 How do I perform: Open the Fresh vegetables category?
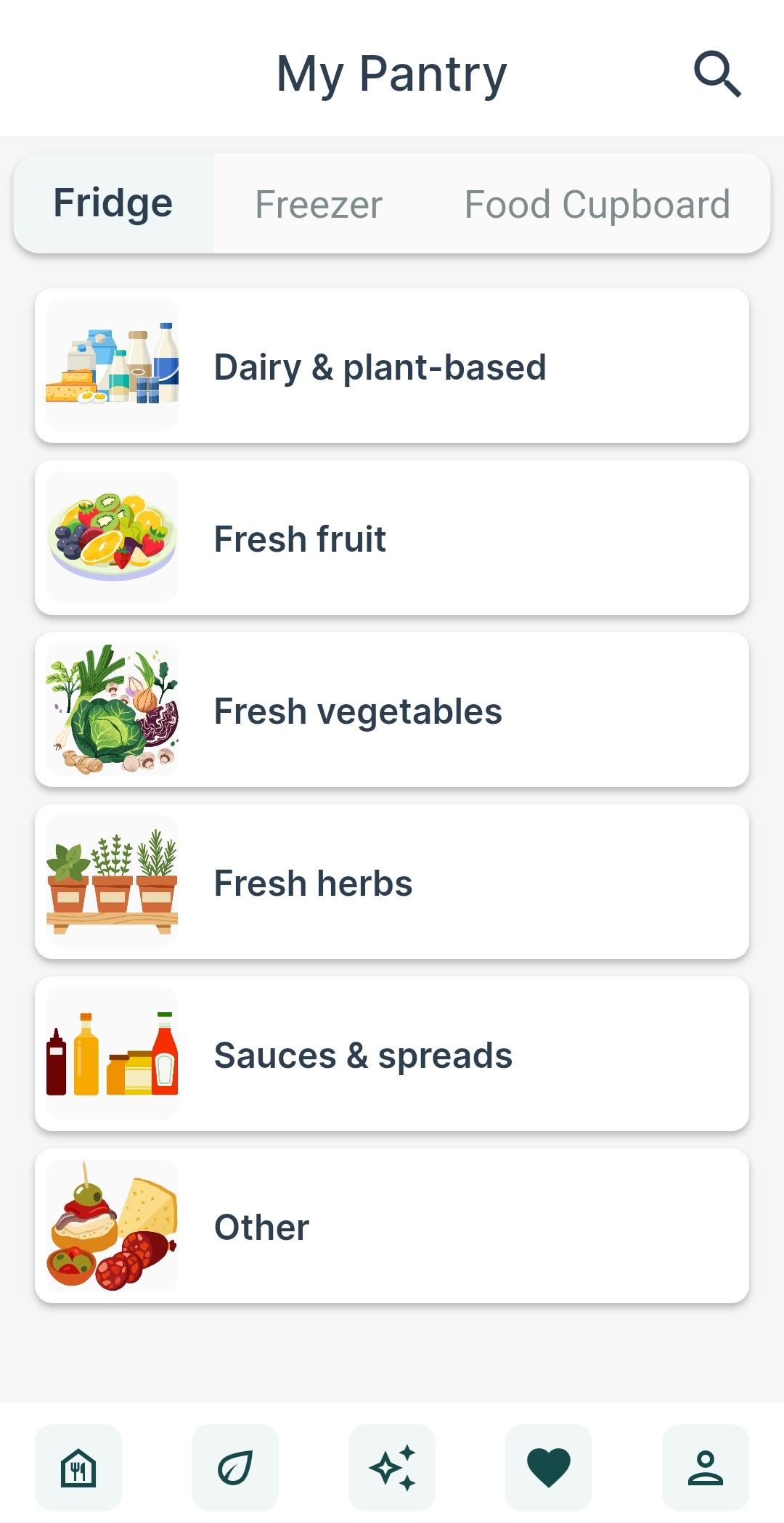pyautogui.click(x=392, y=710)
